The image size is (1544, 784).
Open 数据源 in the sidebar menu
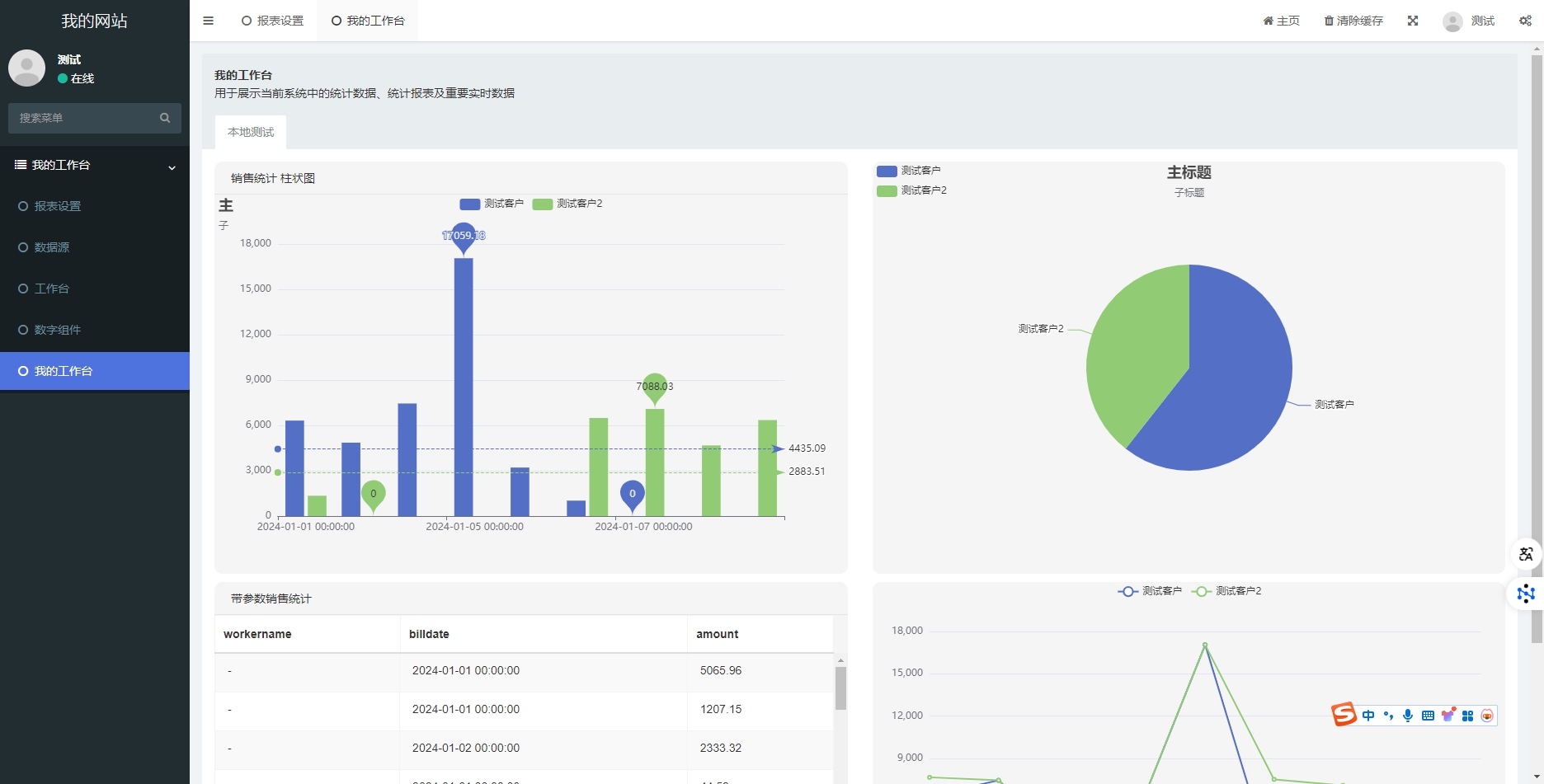click(x=51, y=247)
